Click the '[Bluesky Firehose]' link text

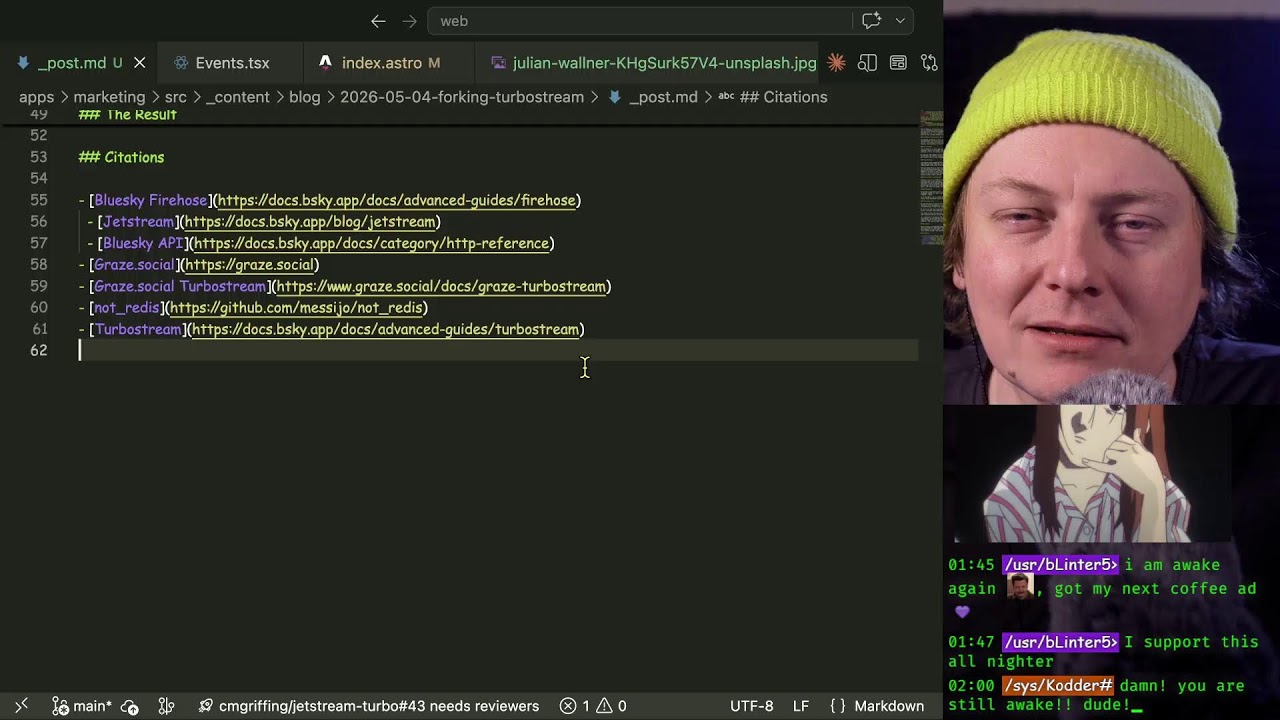pos(150,200)
